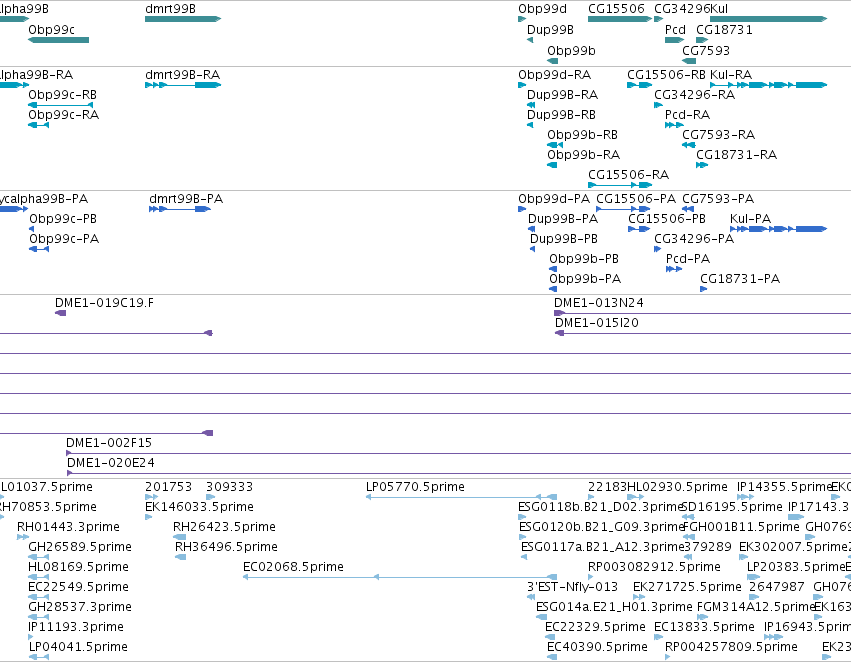Select transcript dmrt99B-RA

182,75
